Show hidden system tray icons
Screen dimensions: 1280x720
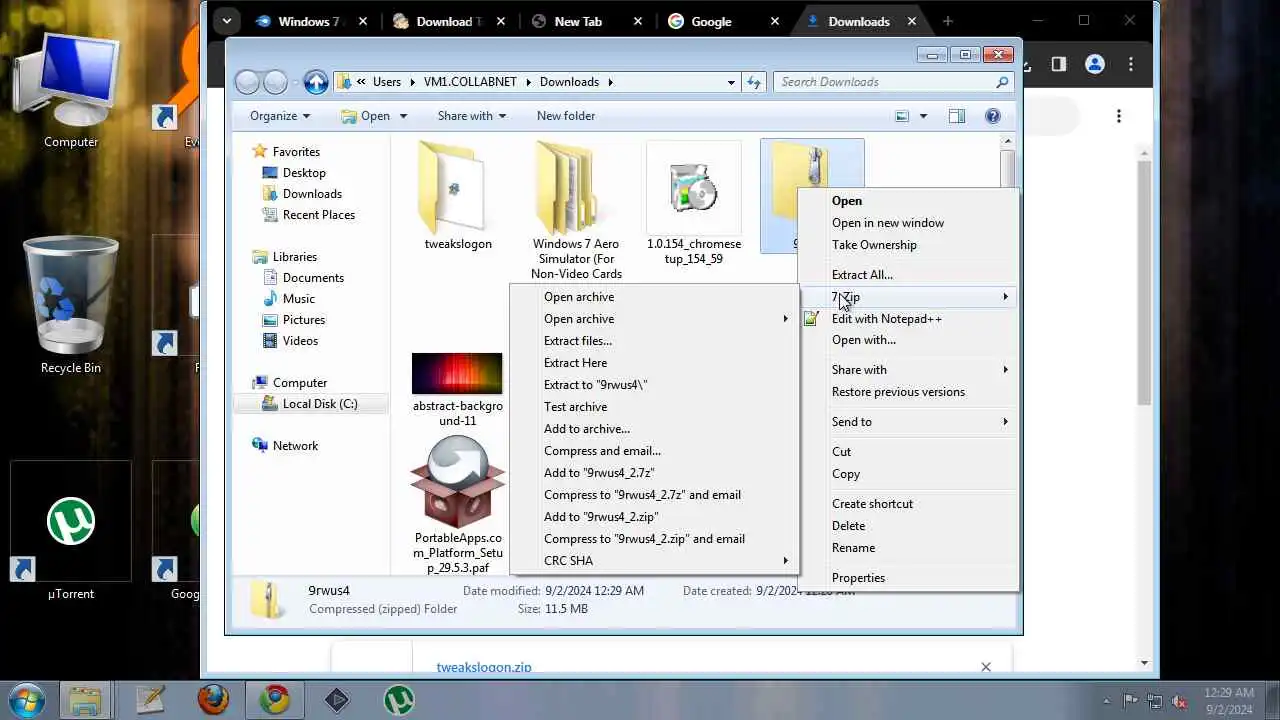(1105, 700)
